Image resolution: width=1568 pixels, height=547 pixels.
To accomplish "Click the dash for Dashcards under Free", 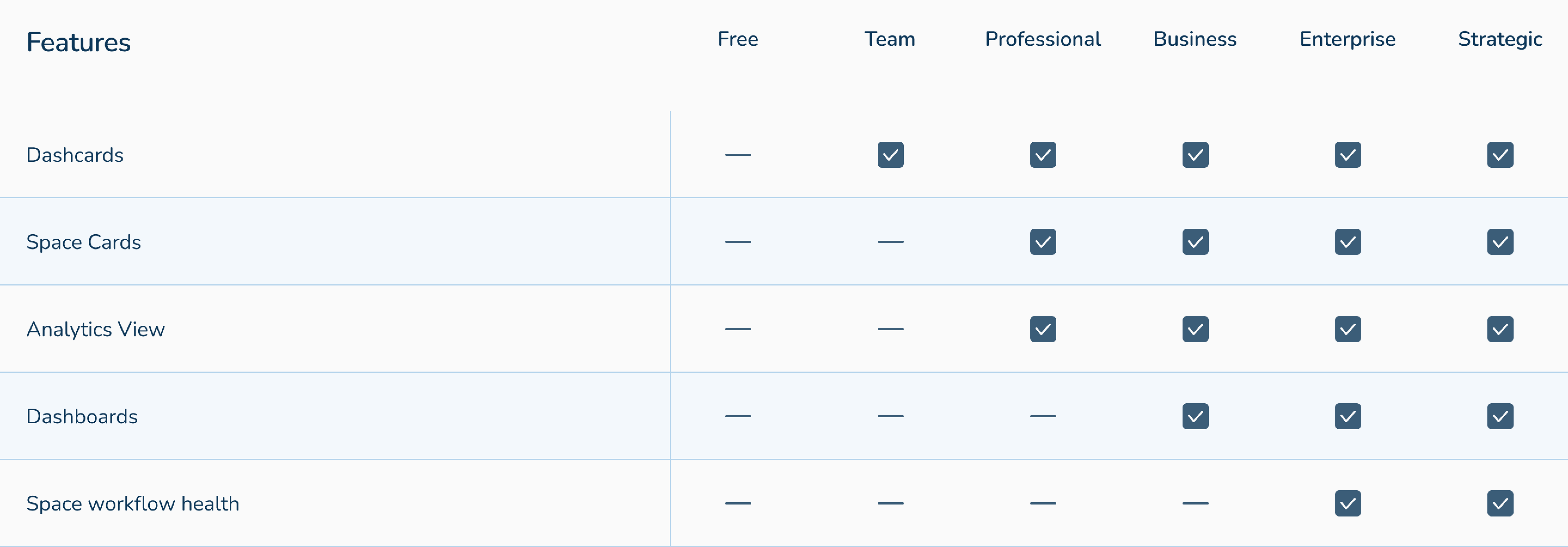I will click(738, 155).
